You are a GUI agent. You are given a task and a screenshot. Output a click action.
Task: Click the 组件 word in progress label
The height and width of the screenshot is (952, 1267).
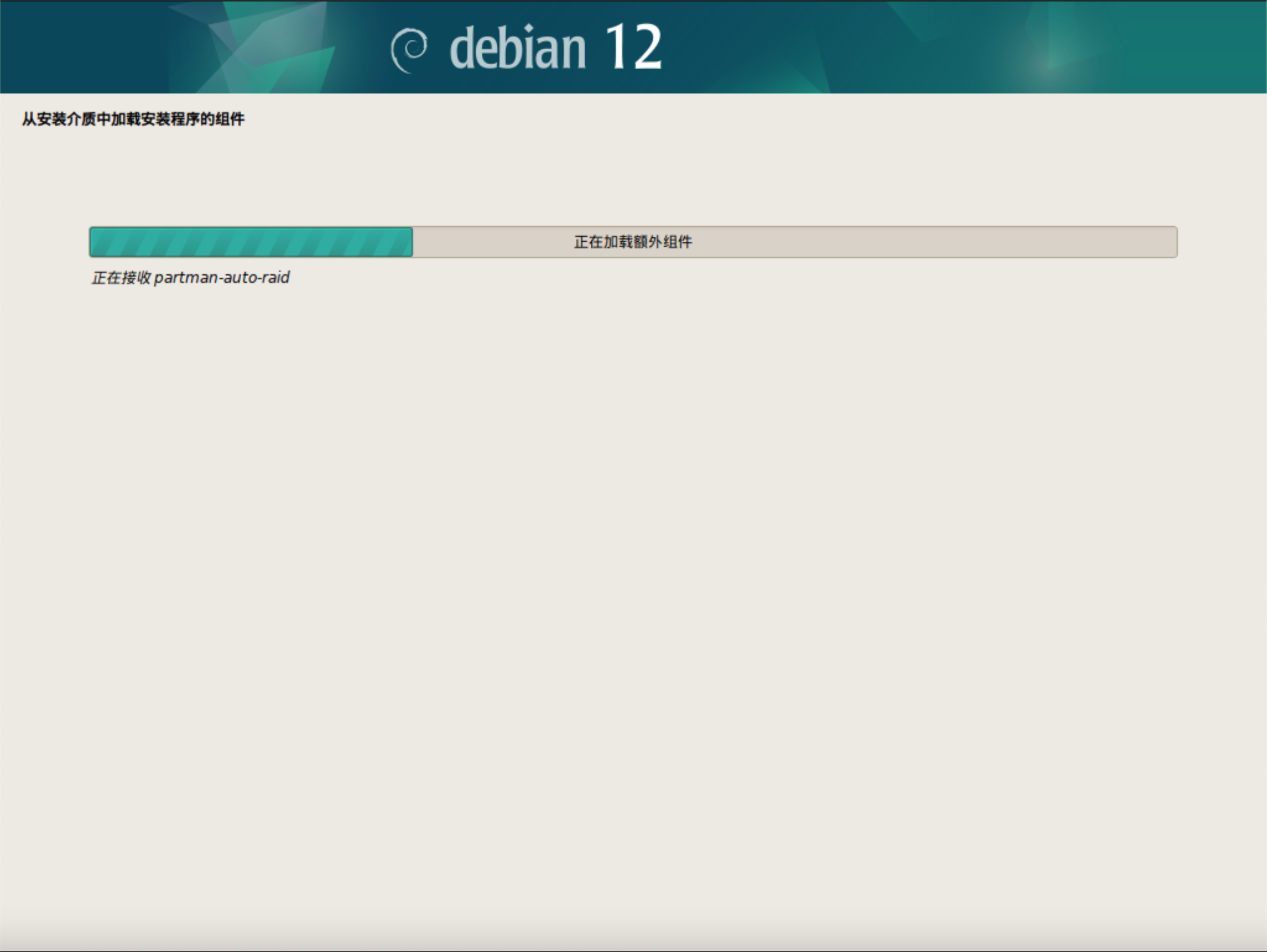click(677, 242)
